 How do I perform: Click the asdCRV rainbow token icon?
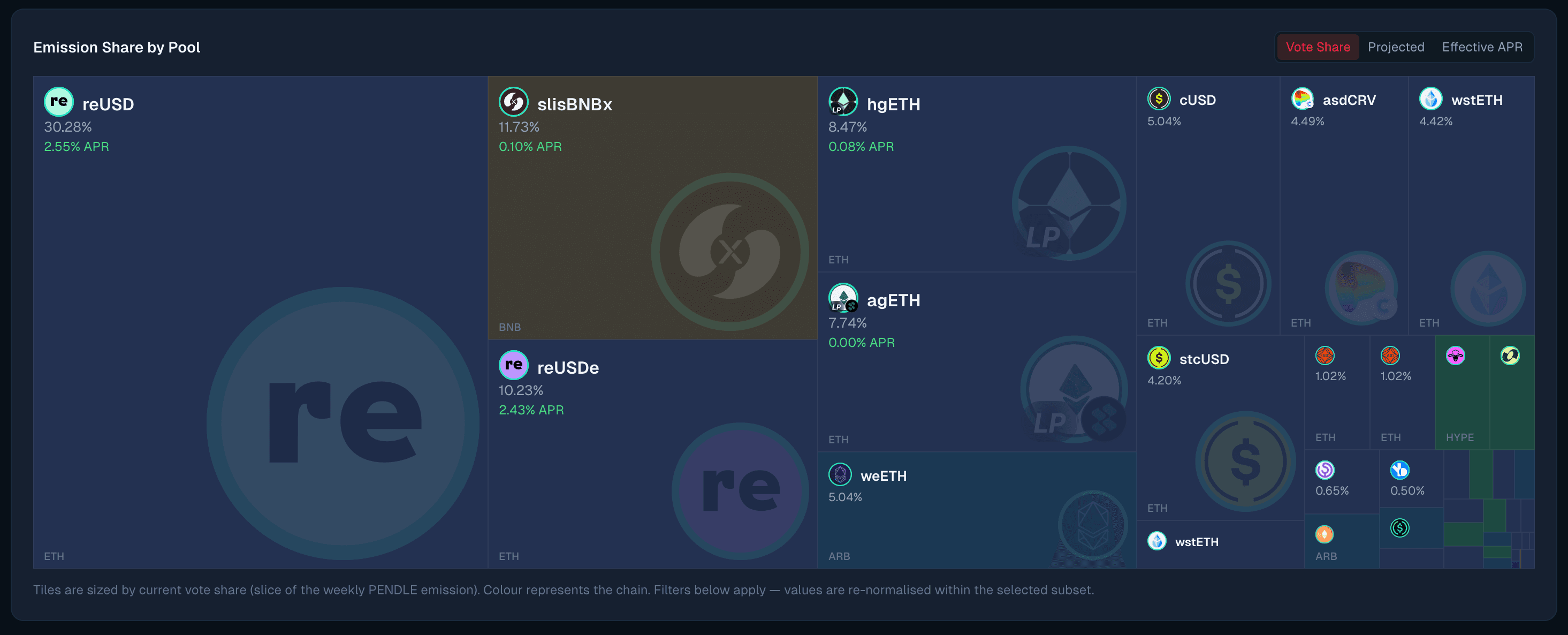point(1303,99)
